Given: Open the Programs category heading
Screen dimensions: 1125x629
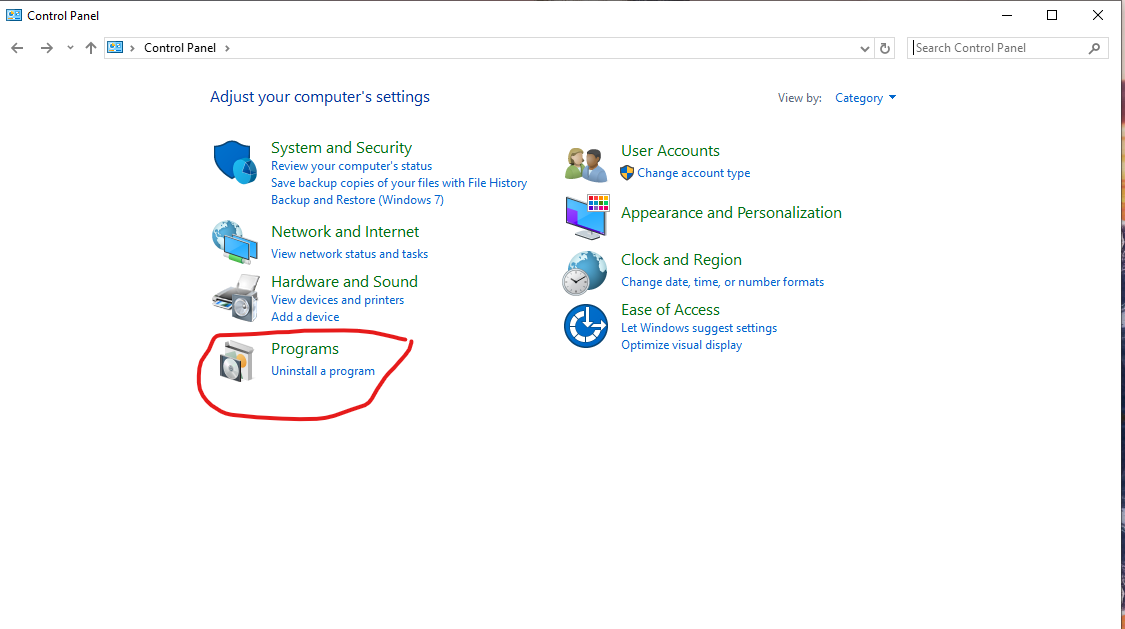Looking at the screenshot, I should click(x=305, y=349).
